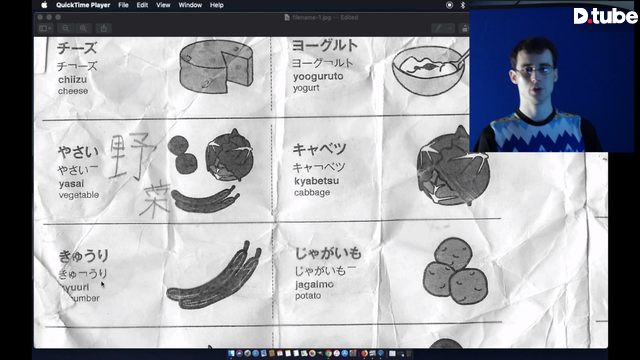Open the App Store from the Dock
This screenshot has width=640, height=360.
pyautogui.click(x=344, y=353)
